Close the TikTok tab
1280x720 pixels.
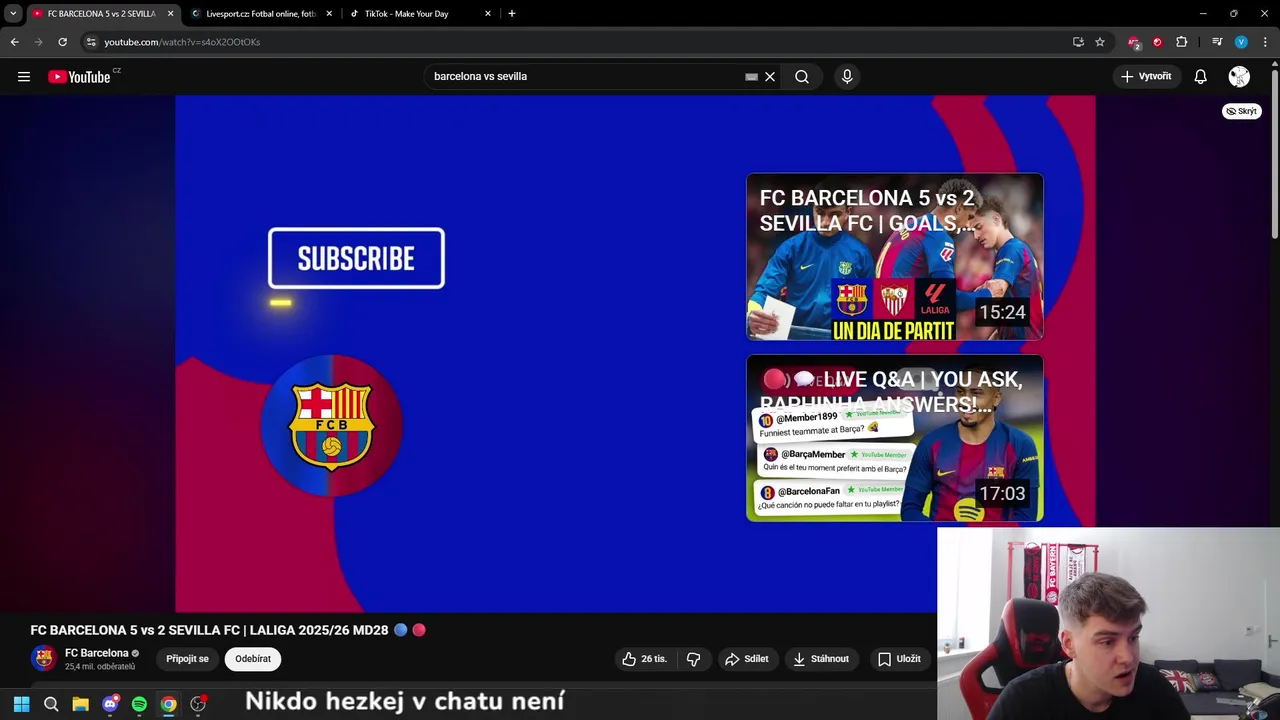click(x=488, y=14)
